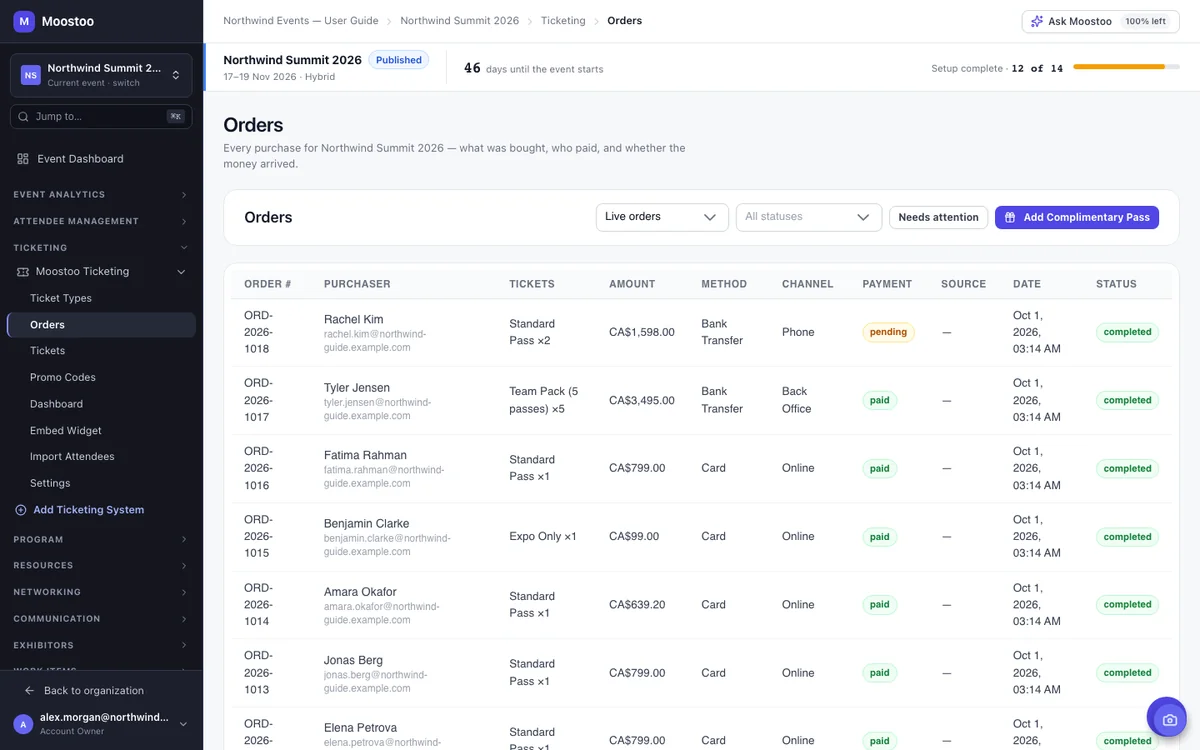Click the Moostoo logo icon
Screen dimensions: 1200x750
click(24, 21)
